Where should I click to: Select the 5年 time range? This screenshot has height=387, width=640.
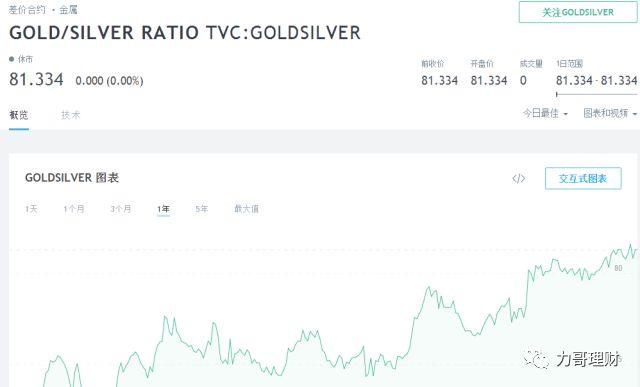point(202,209)
